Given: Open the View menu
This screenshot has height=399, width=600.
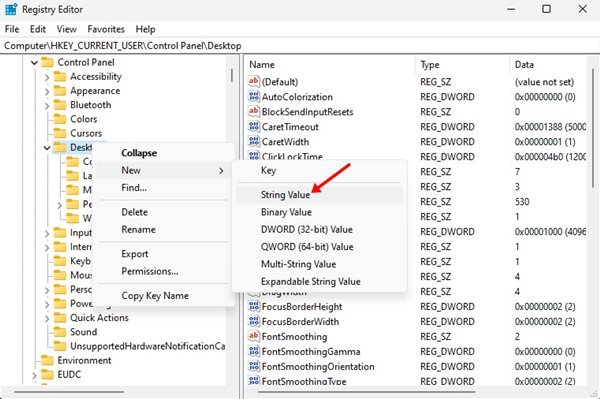Looking at the screenshot, I should click(x=67, y=29).
